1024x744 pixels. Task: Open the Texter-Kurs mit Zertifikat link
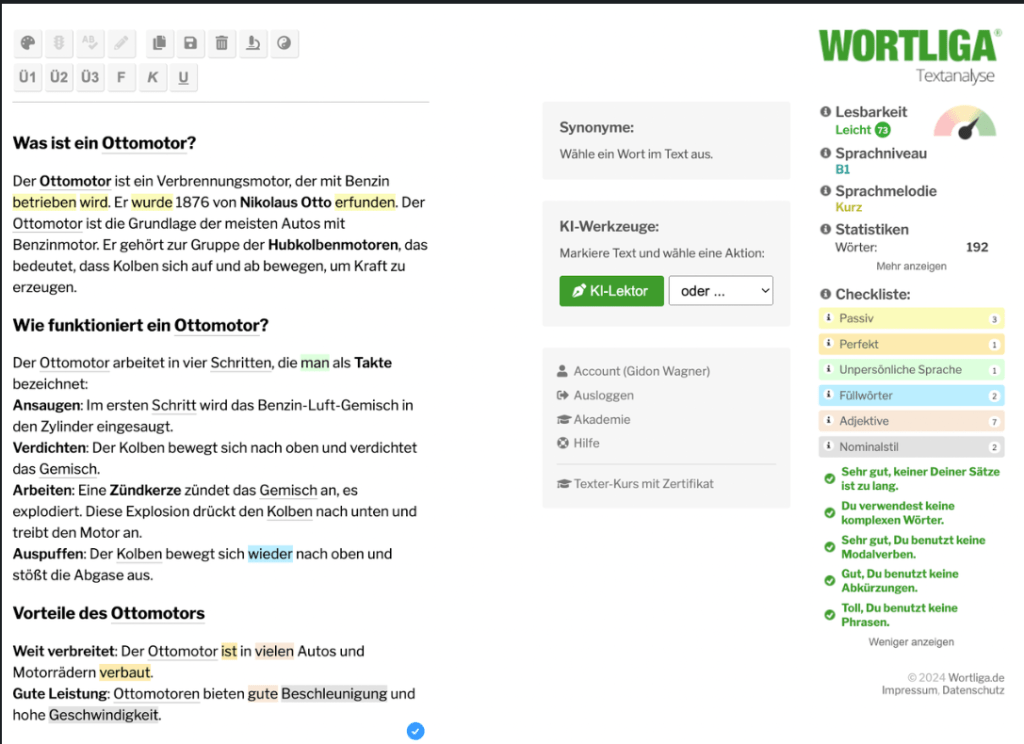[x=643, y=484]
